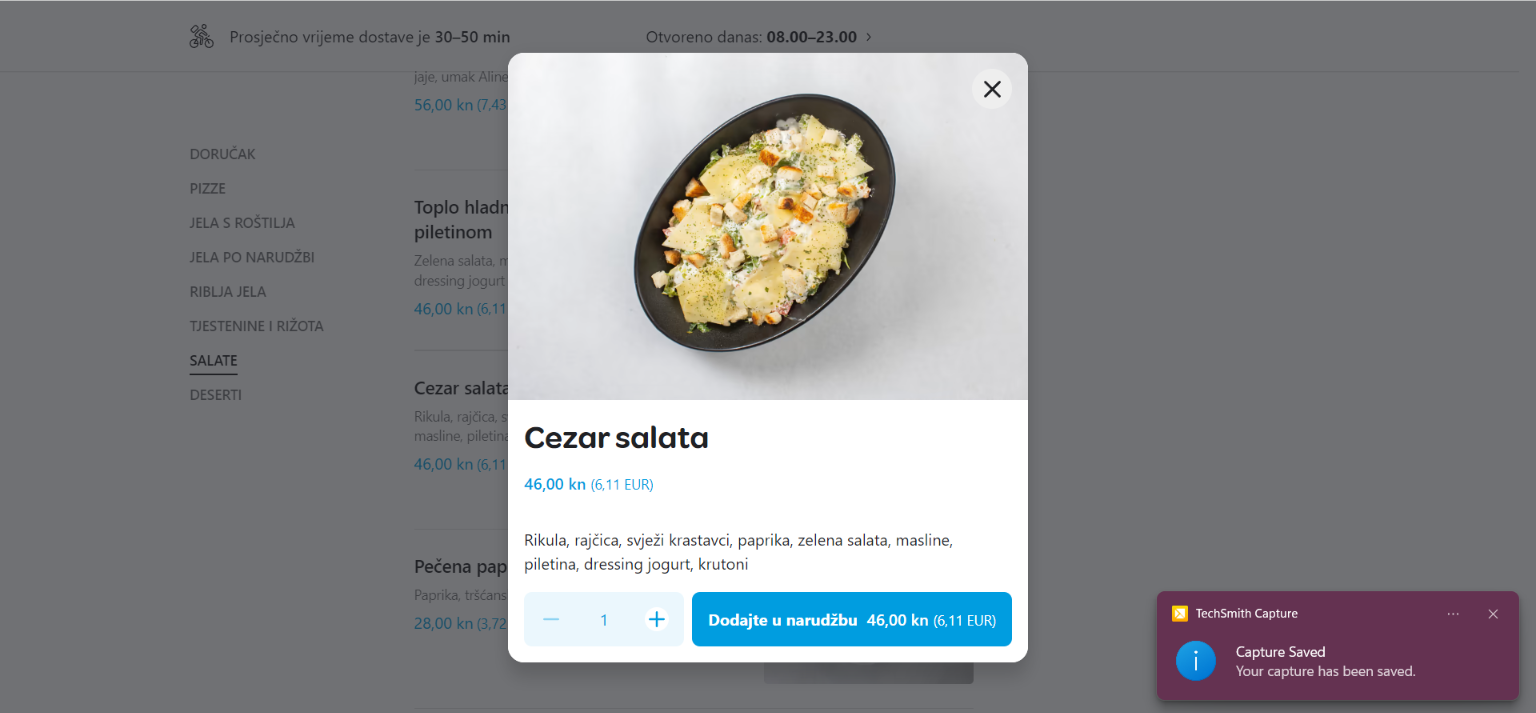Click the quantity value field
The height and width of the screenshot is (713, 1536).
(x=604, y=620)
